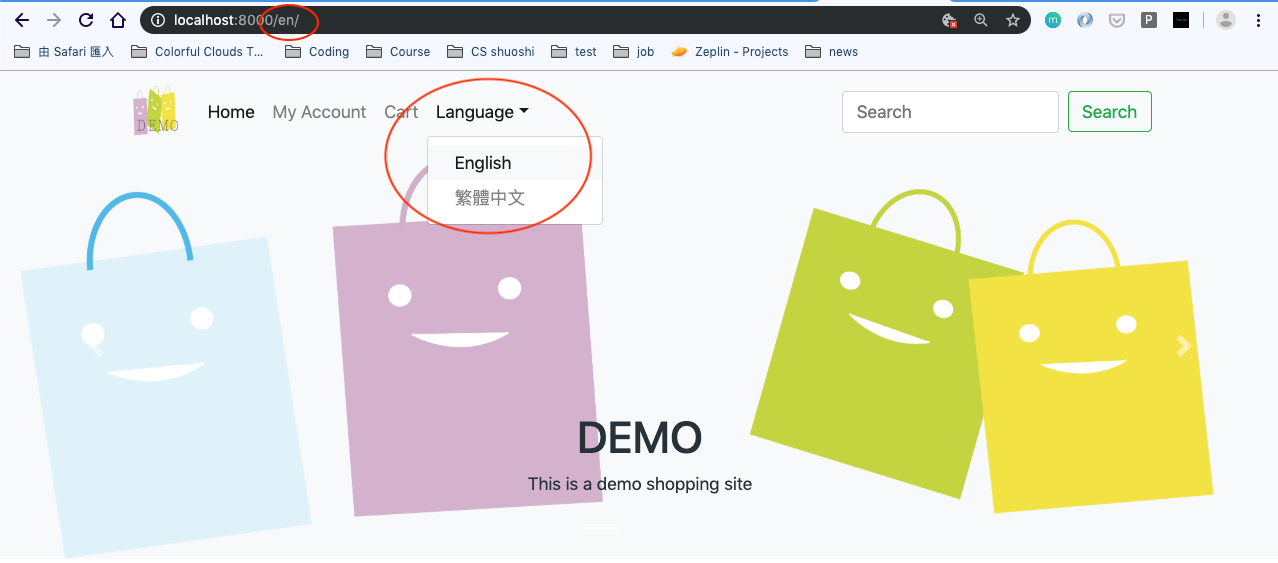Click the browser home icon

point(118,20)
